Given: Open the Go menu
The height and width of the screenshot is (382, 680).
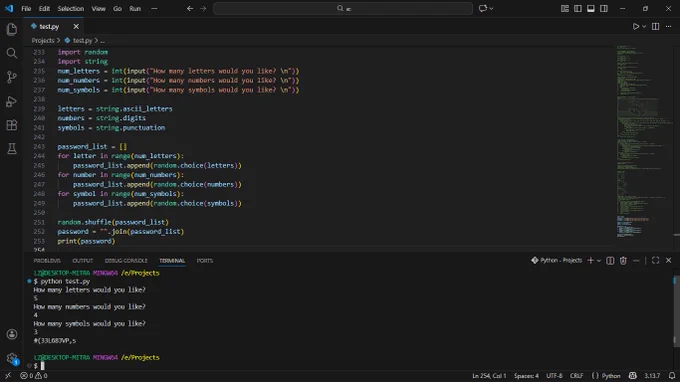Looking at the screenshot, I should [x=117, y=9].
